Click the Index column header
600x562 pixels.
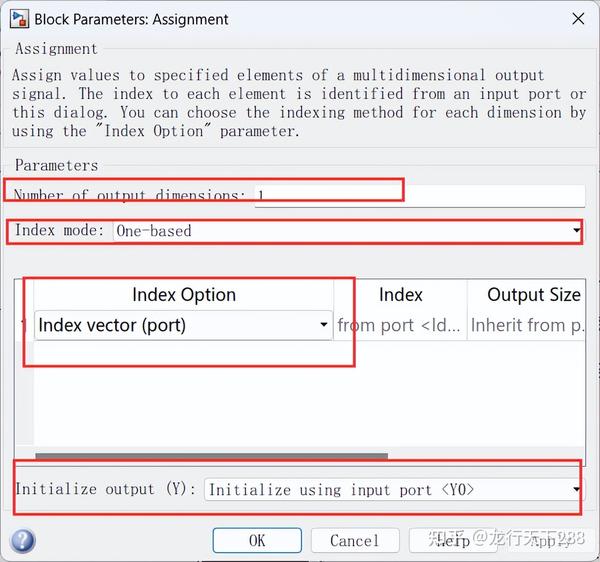(400, 295)
